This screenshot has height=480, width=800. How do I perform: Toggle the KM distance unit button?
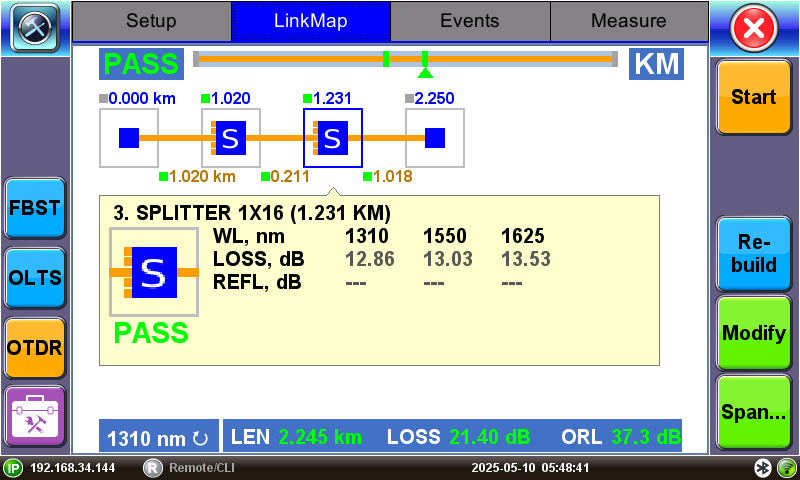pyautogui.click(x=656, y=64)
